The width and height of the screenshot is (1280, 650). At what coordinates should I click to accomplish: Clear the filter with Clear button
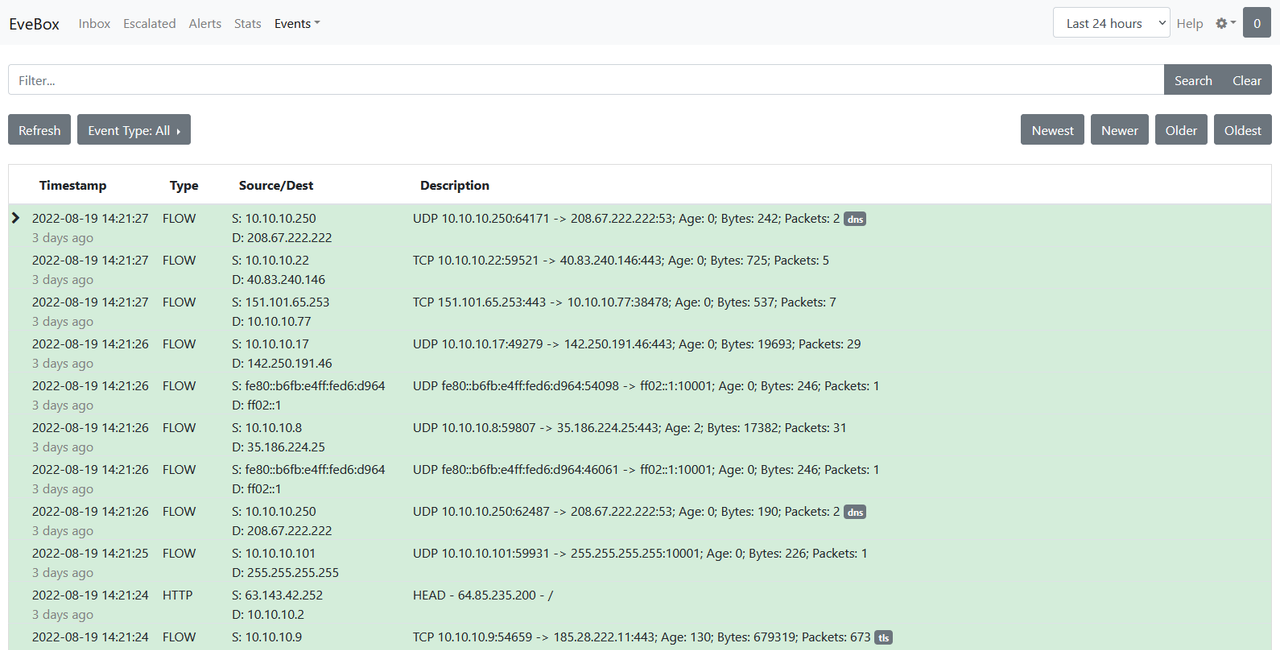click(1247, 80)
